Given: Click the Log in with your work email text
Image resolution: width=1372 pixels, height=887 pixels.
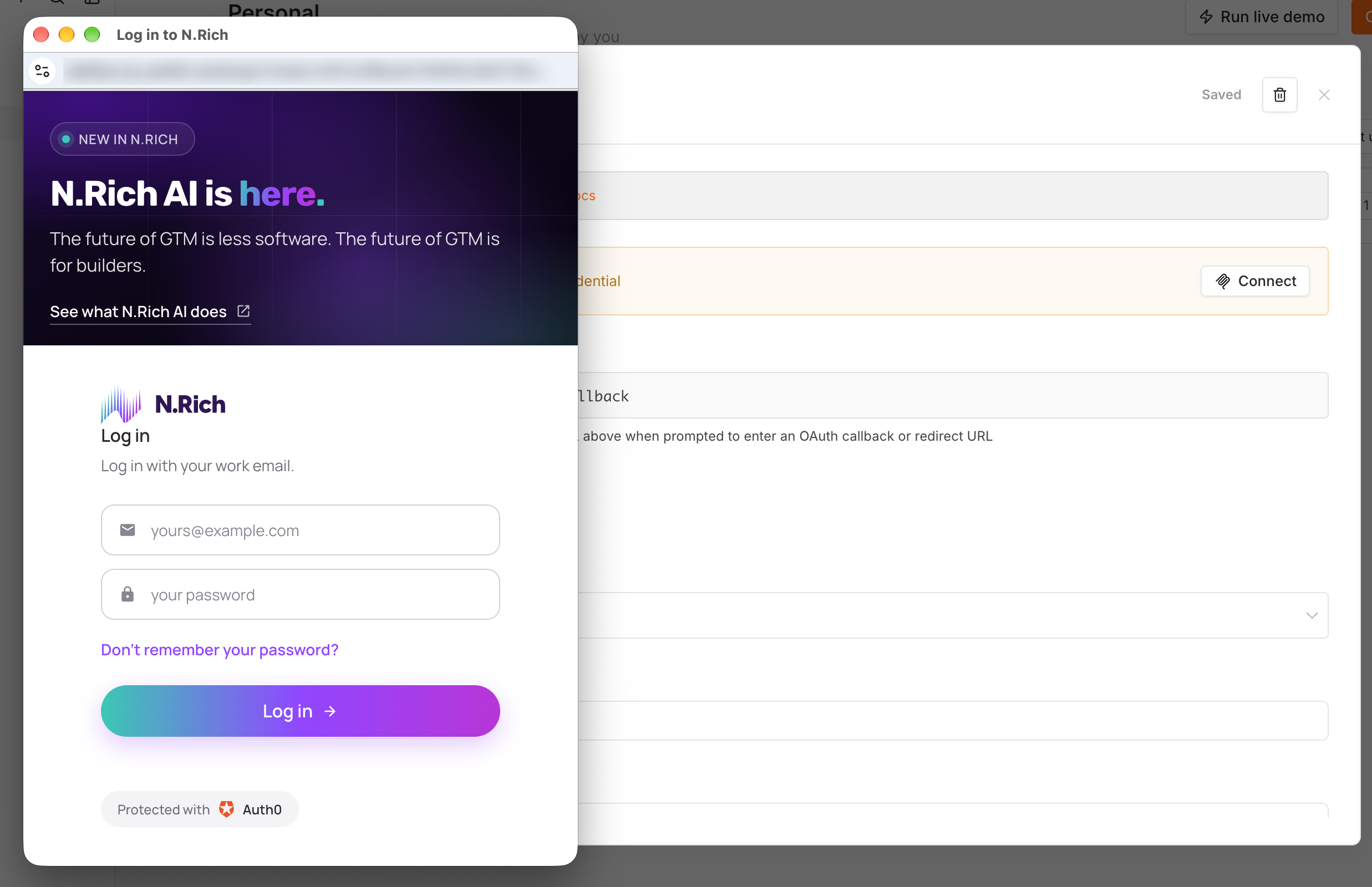Looking at the screenshot, I should (x=197, y=465).
